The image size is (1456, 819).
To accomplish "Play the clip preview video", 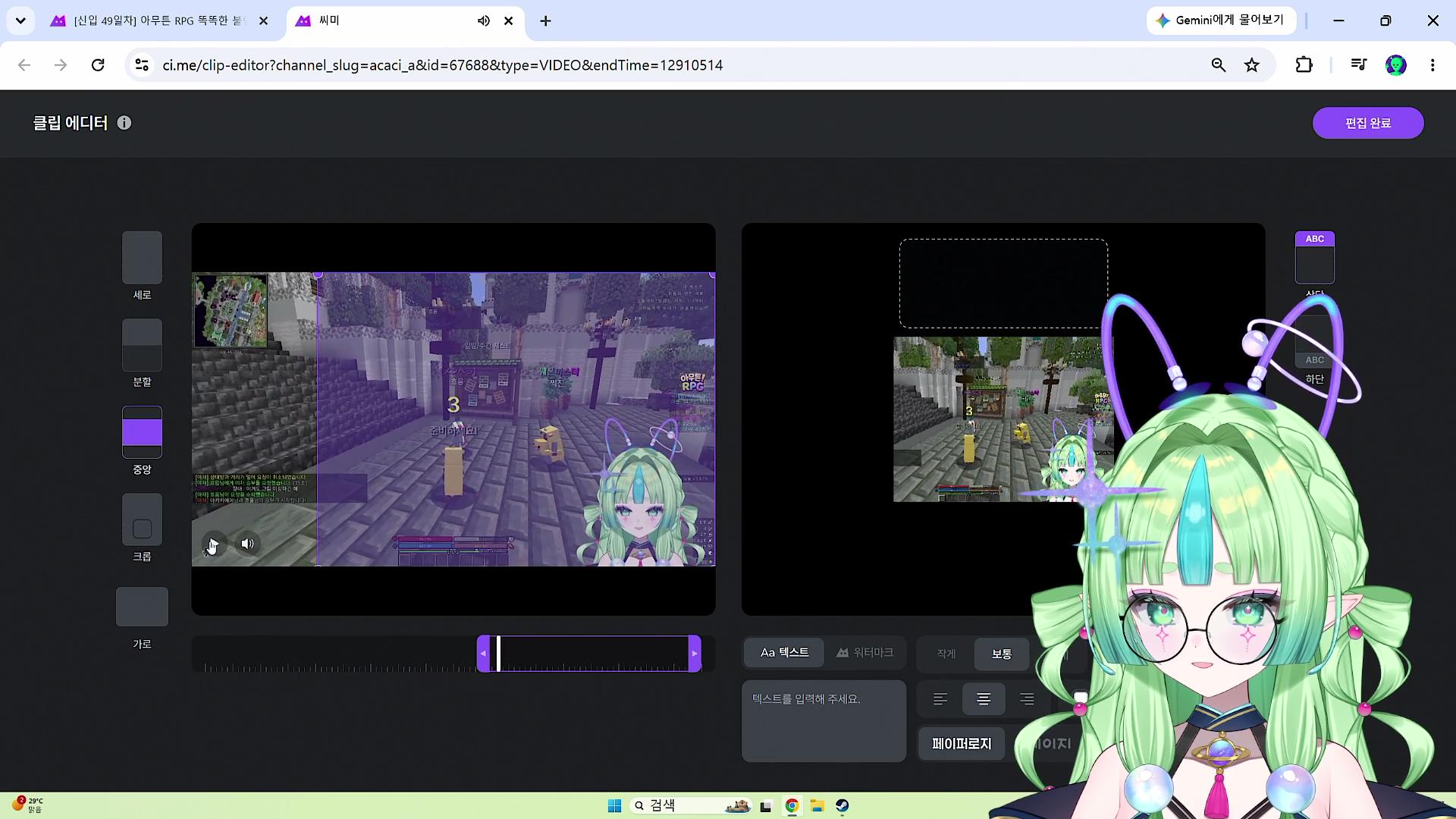I will click(x=213, y=544).
